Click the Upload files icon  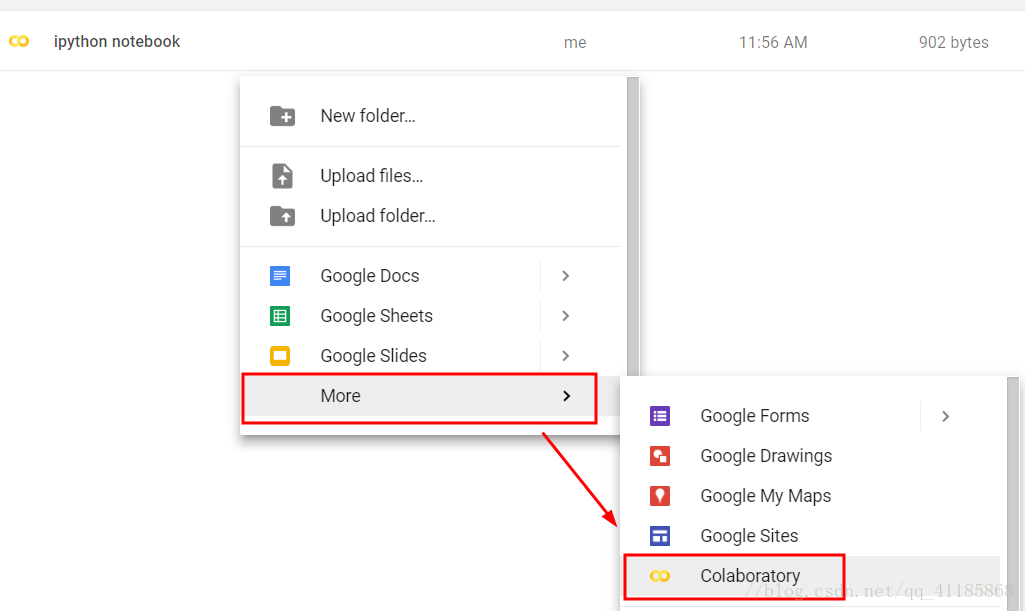click(x=282, y=176)
